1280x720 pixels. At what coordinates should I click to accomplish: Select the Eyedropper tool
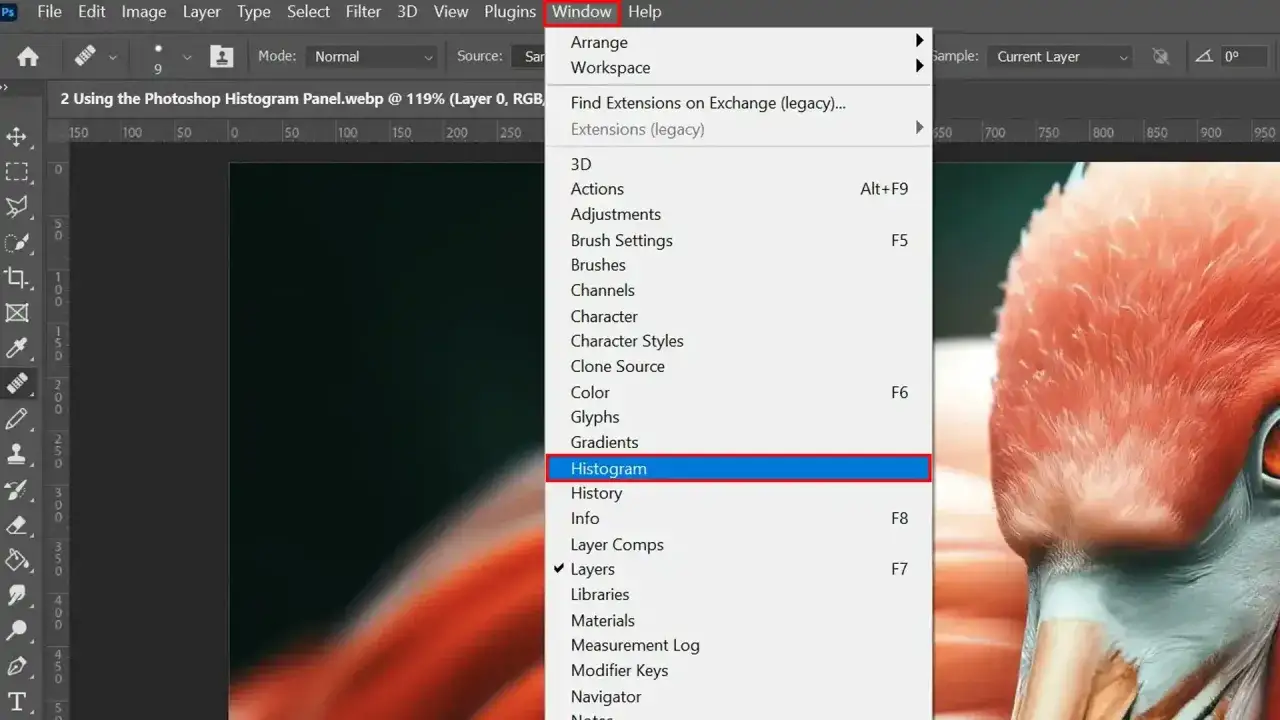click(17, 348)
